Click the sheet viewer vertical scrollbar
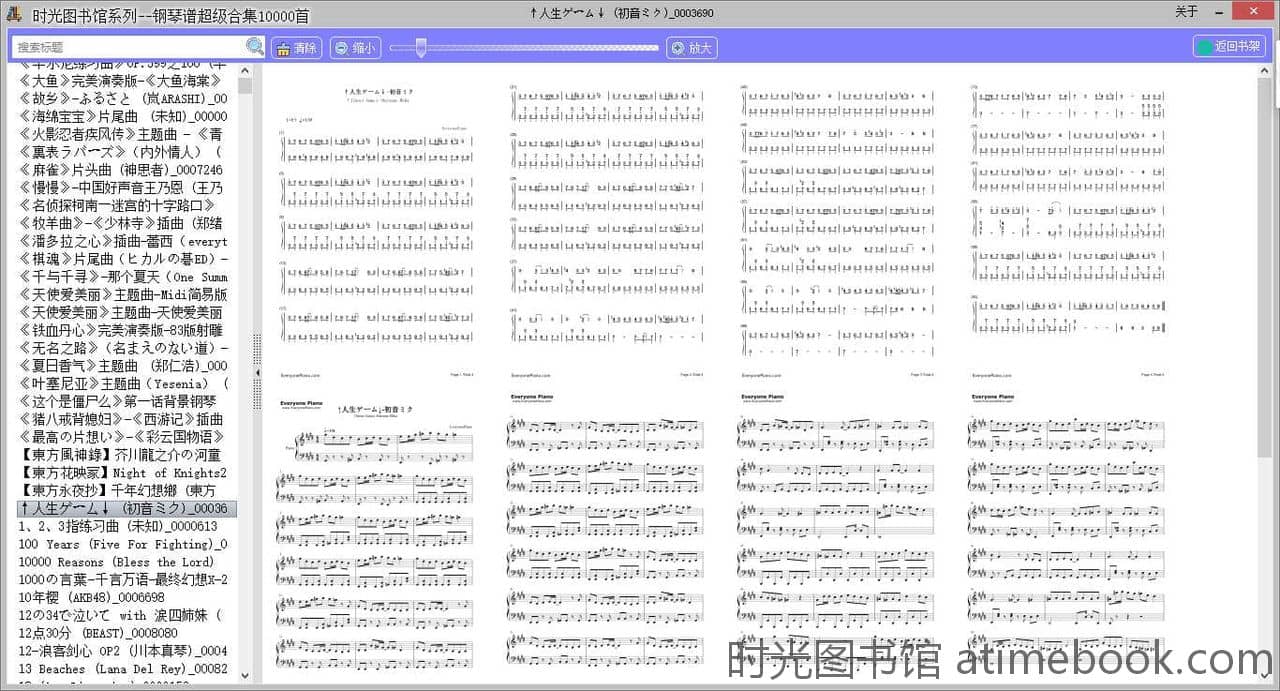Viewport: 1280px width, 691px height. pyautogui.click(x=1264, y=300)
